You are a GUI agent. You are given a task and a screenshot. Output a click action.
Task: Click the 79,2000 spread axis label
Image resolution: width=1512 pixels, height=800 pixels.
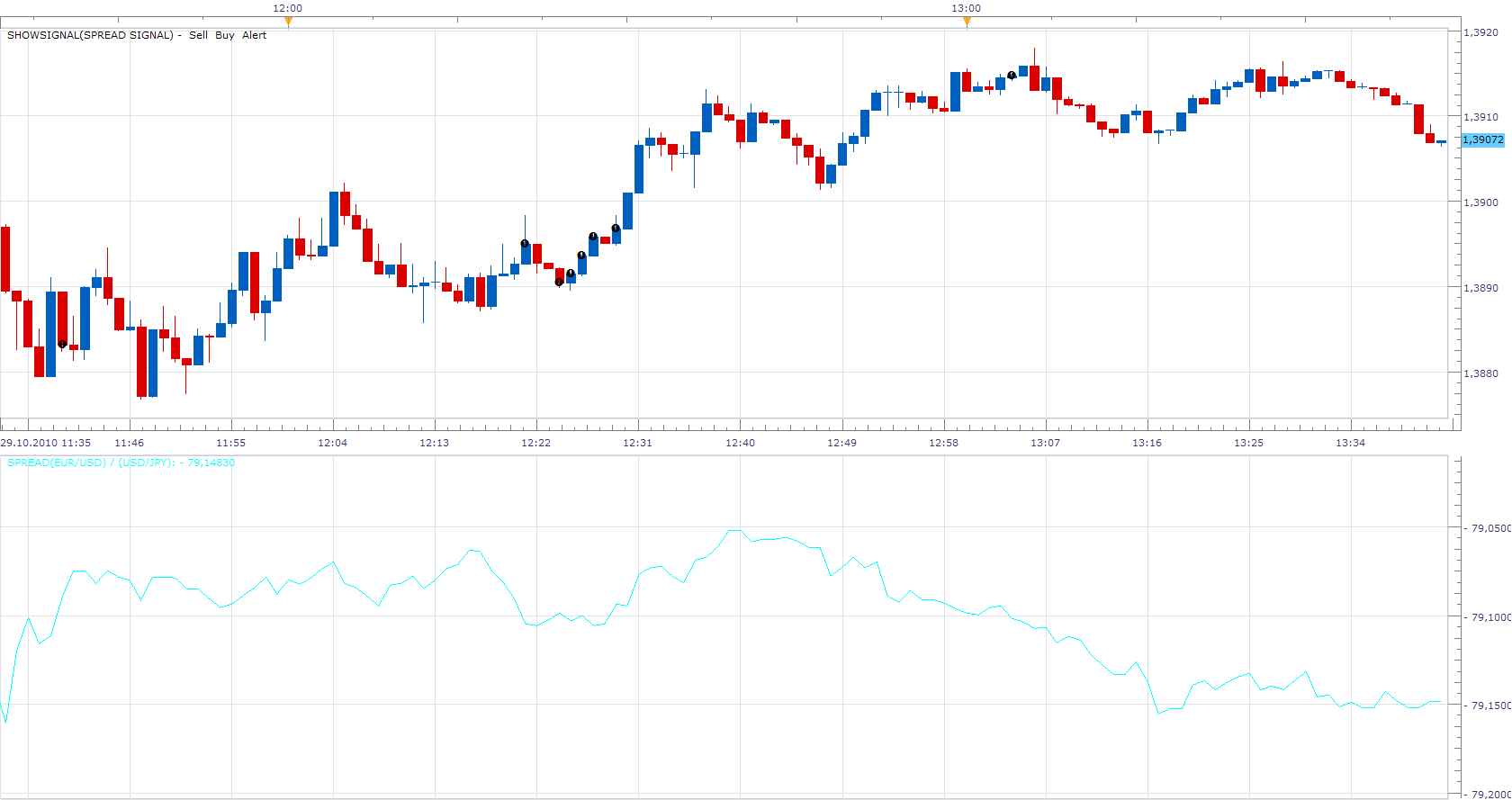point(1490,795)
